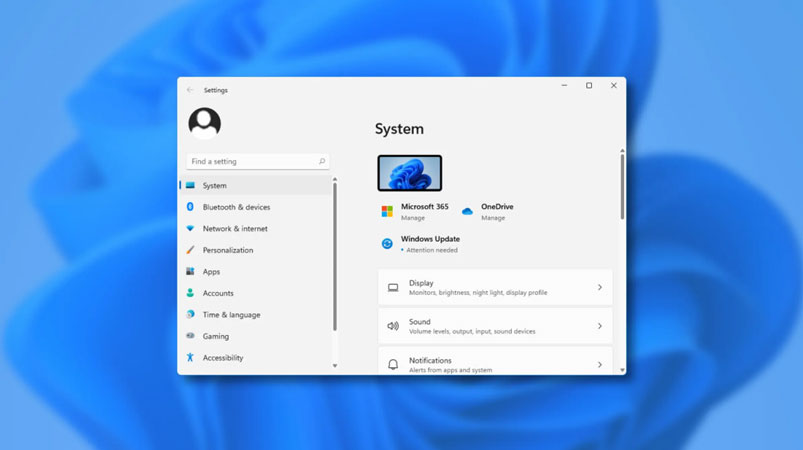Click the main pane scrollbar thumb
Image resolution: width=803 pixels, height=450 pixels.
point(622,187)
